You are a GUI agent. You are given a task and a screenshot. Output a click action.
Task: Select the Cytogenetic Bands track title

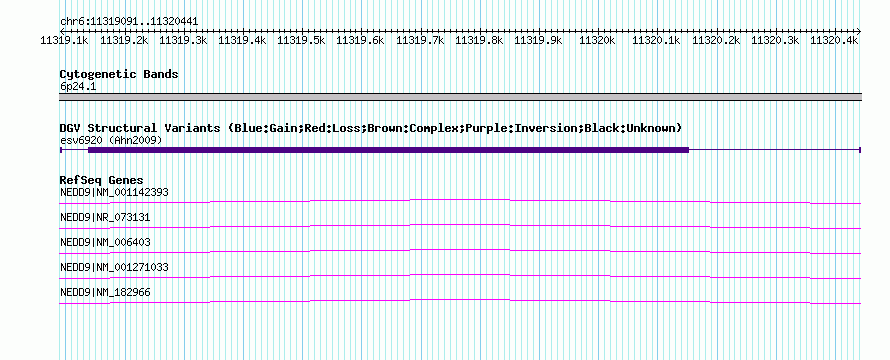[x=119, y=74]
